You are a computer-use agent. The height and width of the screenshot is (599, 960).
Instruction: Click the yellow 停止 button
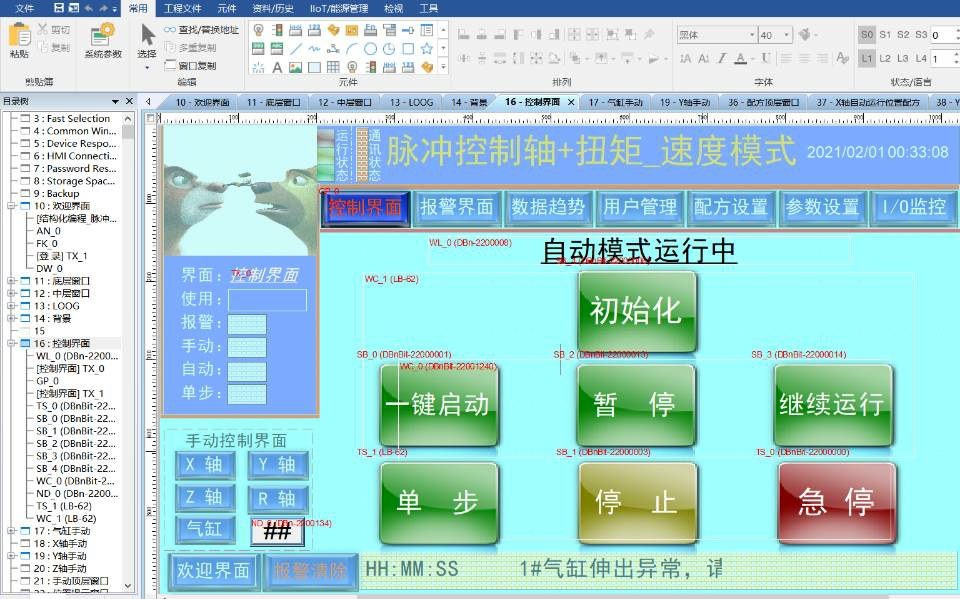click(x=637, y=502)
